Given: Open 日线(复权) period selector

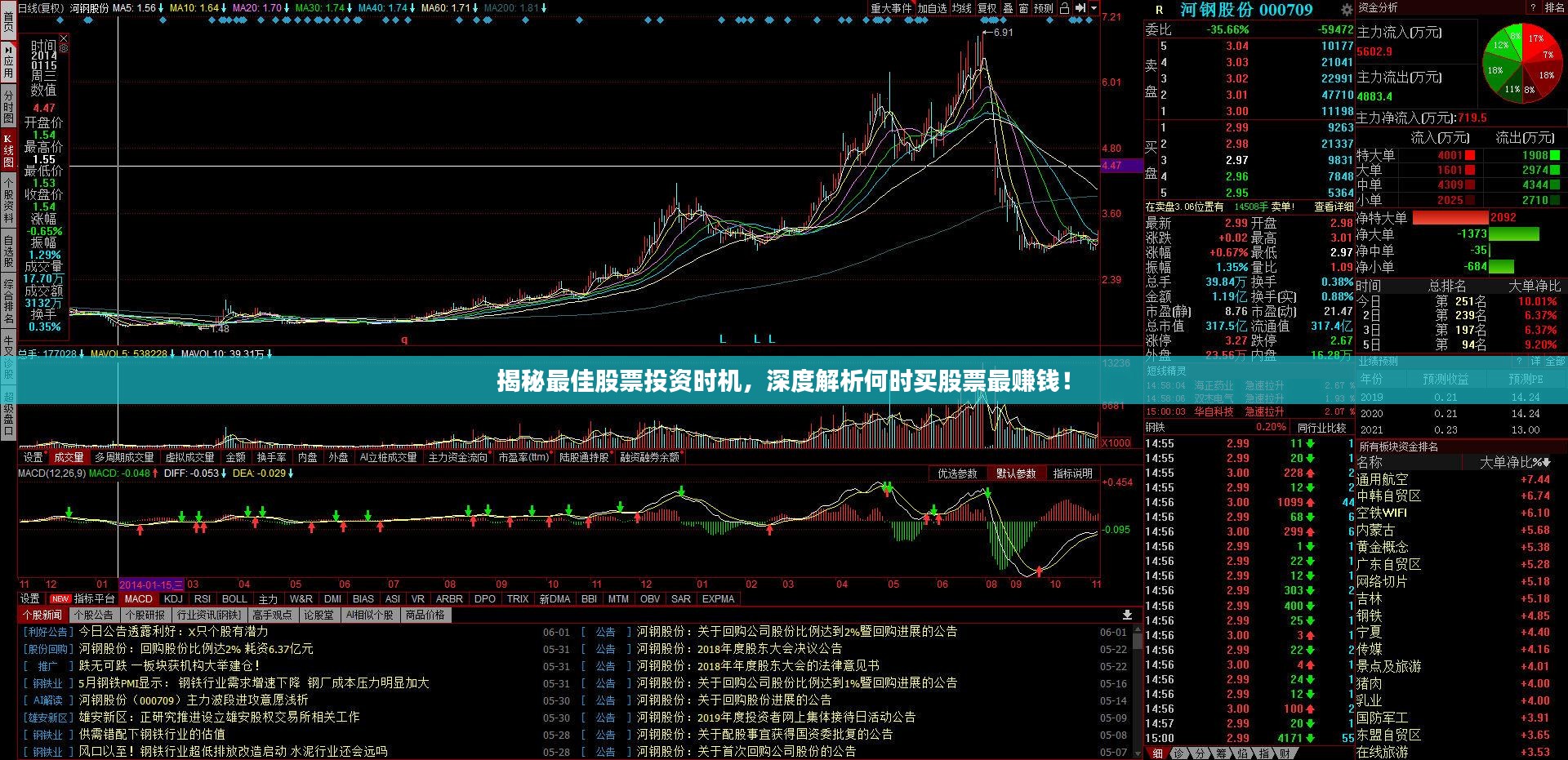Looking at the screenshot, I should (x=40, y=8).
